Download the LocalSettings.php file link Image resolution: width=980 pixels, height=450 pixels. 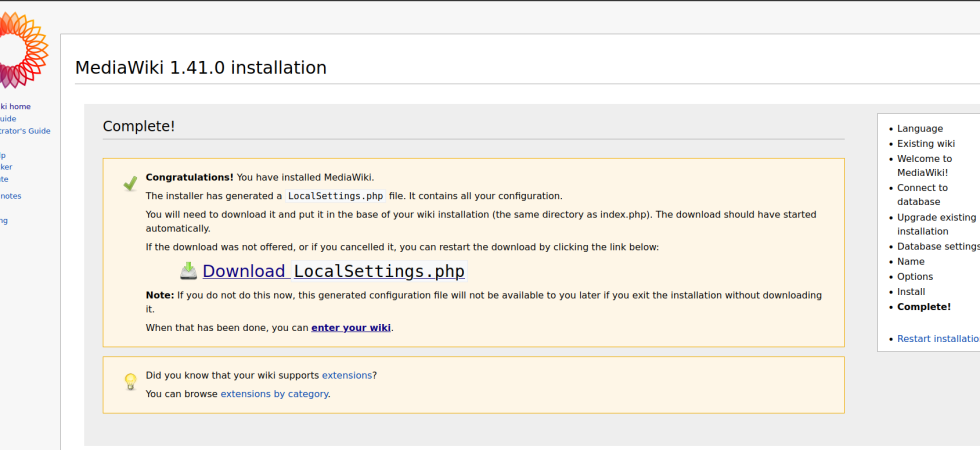334,271
